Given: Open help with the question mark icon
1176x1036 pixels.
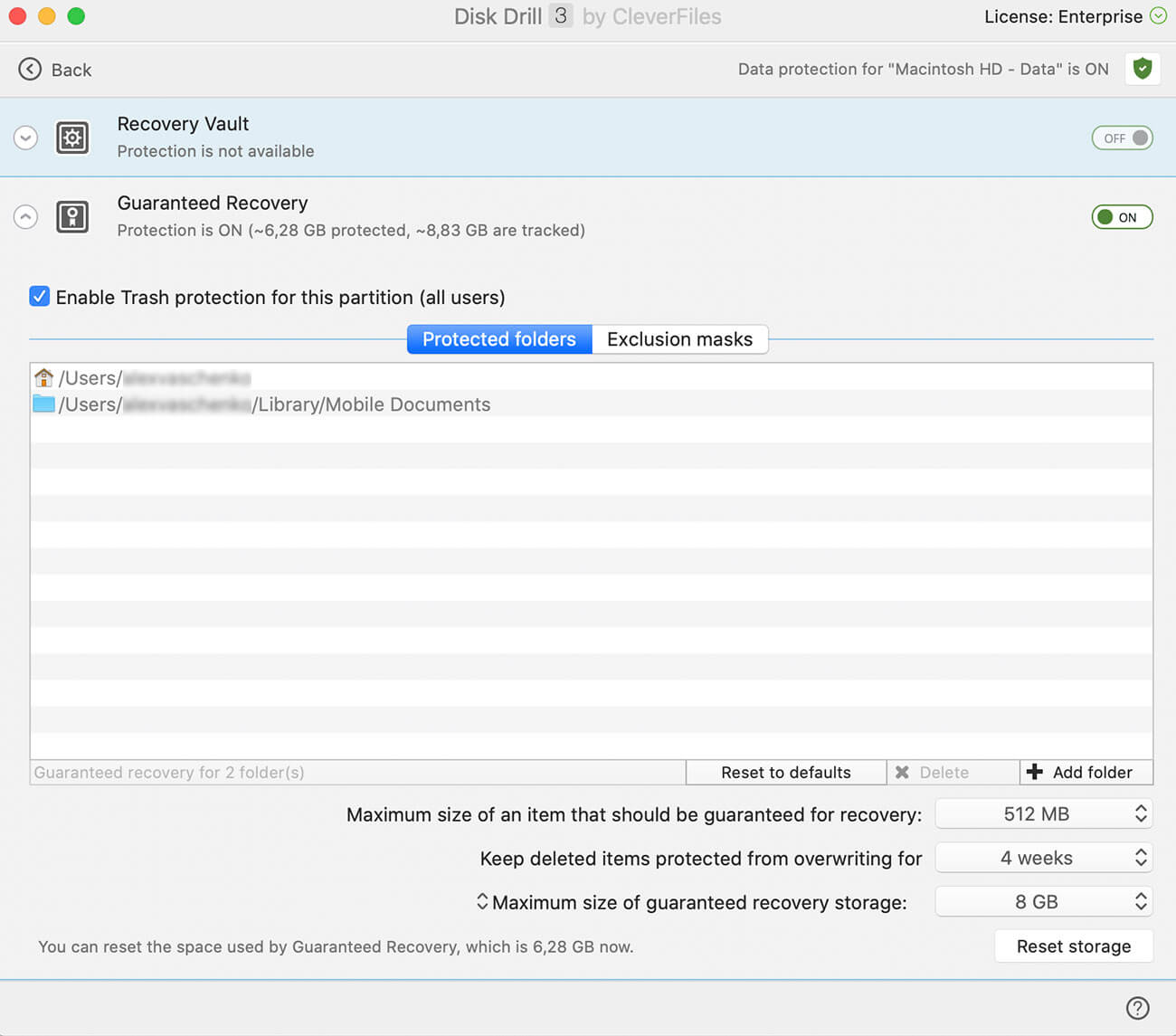Looking at the screenshot, I should (x=1137, y=1008).
